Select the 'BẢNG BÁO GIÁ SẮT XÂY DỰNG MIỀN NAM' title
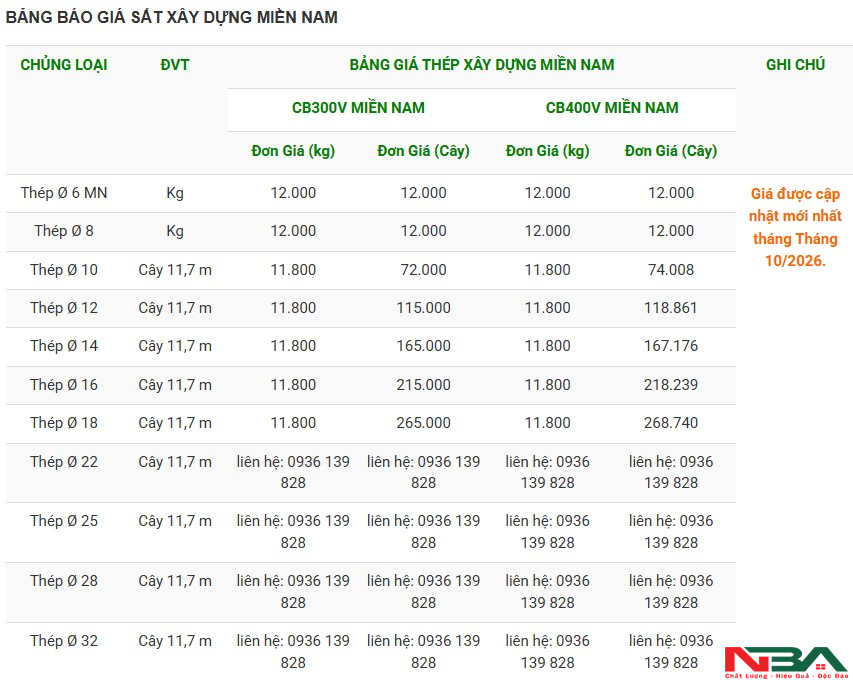The width and height of the screenshot is (853, 684). (171, 17)
